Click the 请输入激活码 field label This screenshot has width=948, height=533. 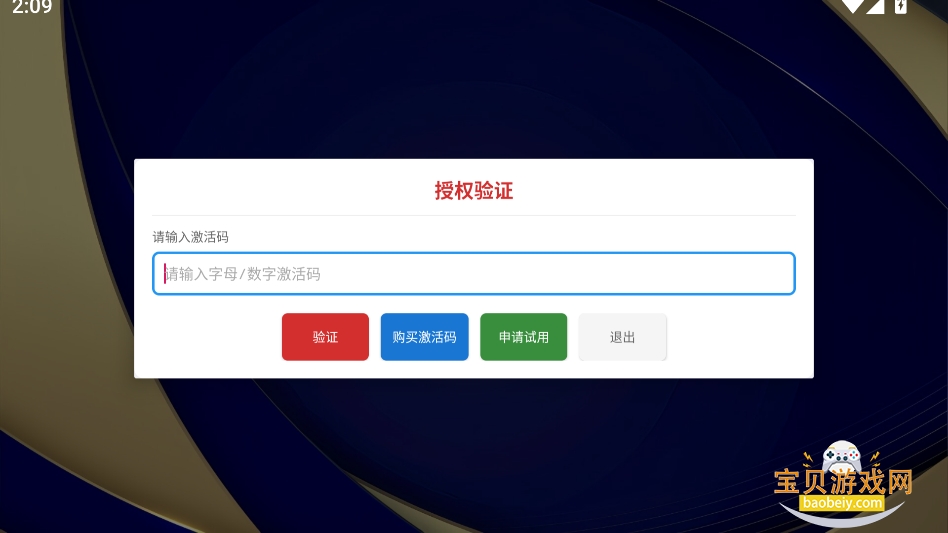click(190, 237)
